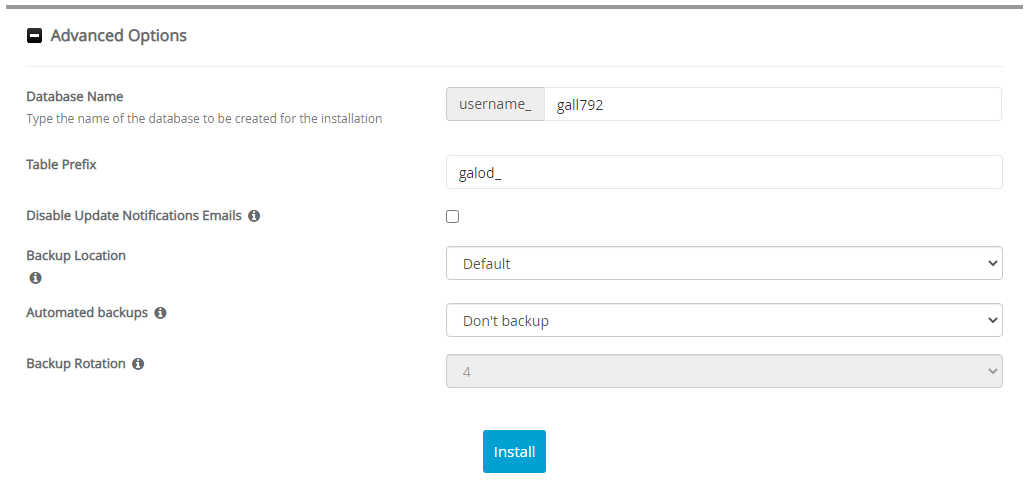This screenshot has height=483, width=1032.
Task: Open the Backup Location dropdown set to Default
Action: (x=724, y=264)
